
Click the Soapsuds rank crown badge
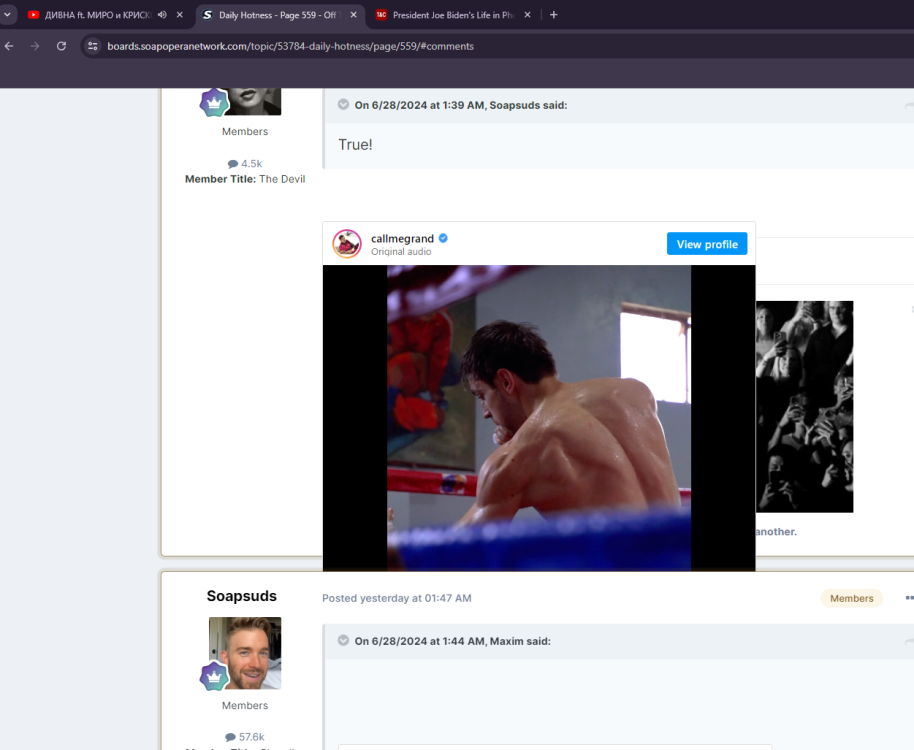point(214,676)
